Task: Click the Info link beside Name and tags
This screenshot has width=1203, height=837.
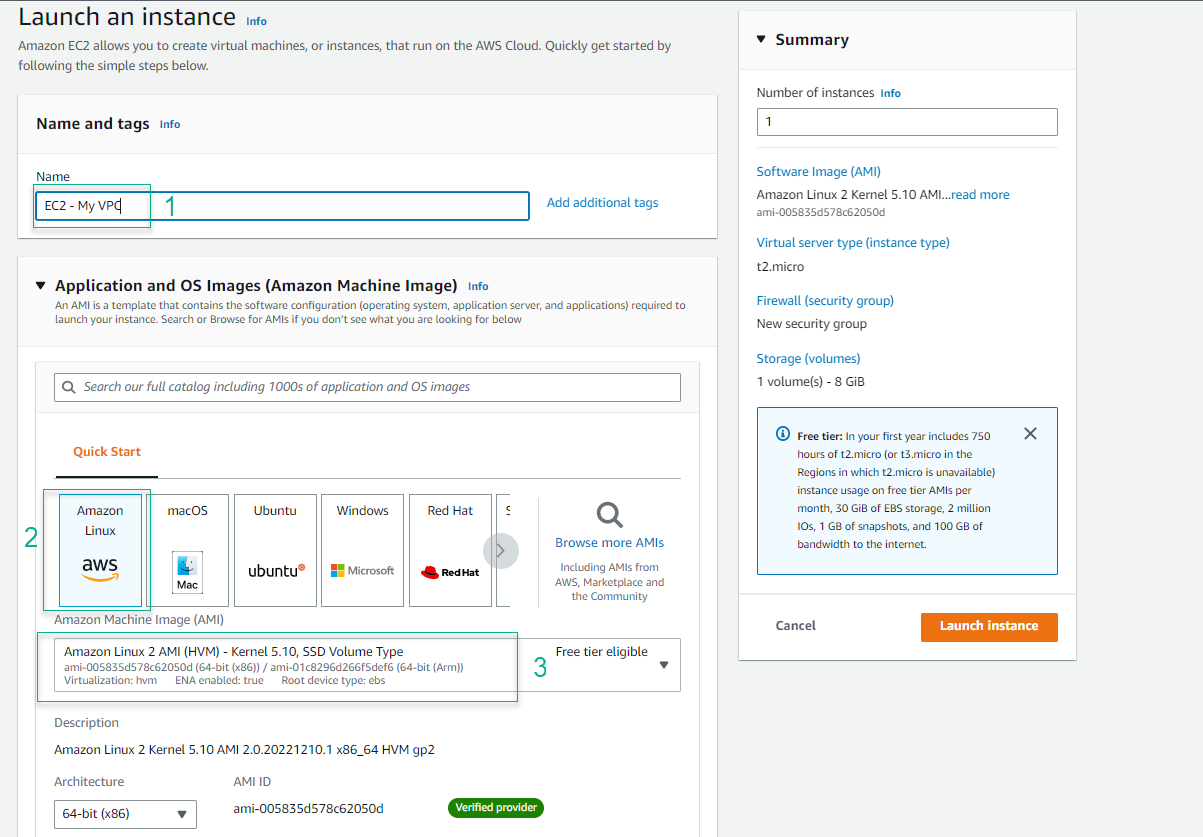Action: (170, 124)
